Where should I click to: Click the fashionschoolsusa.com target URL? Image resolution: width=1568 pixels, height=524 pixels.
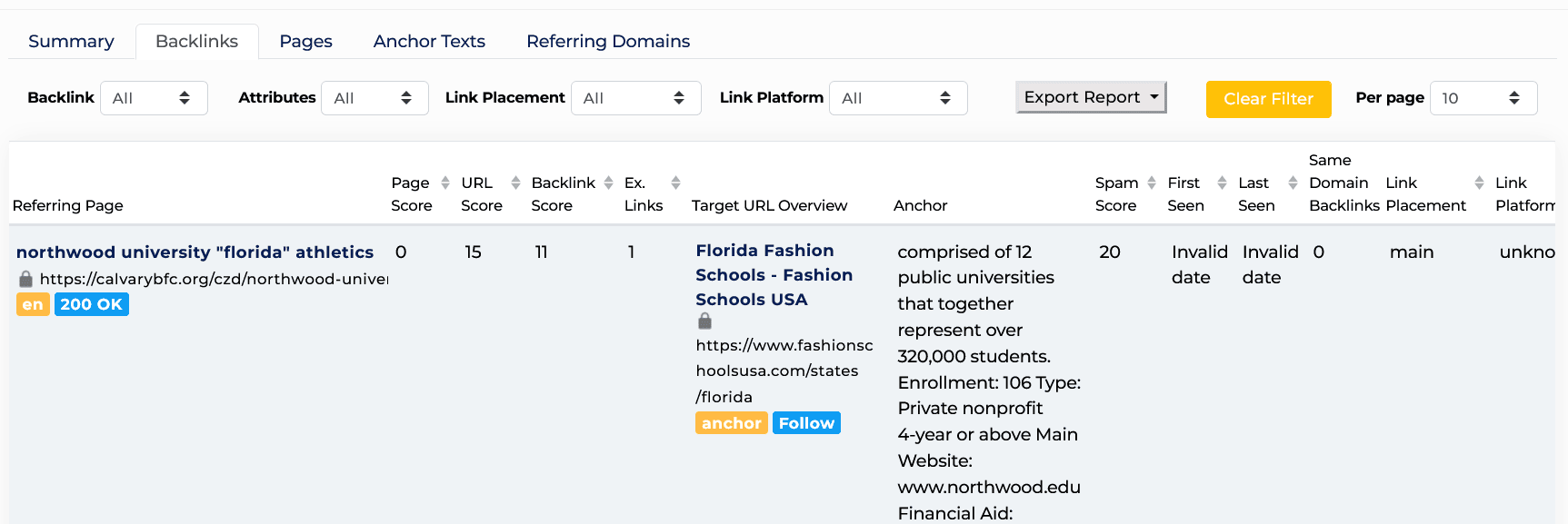[x=784, y=371]
